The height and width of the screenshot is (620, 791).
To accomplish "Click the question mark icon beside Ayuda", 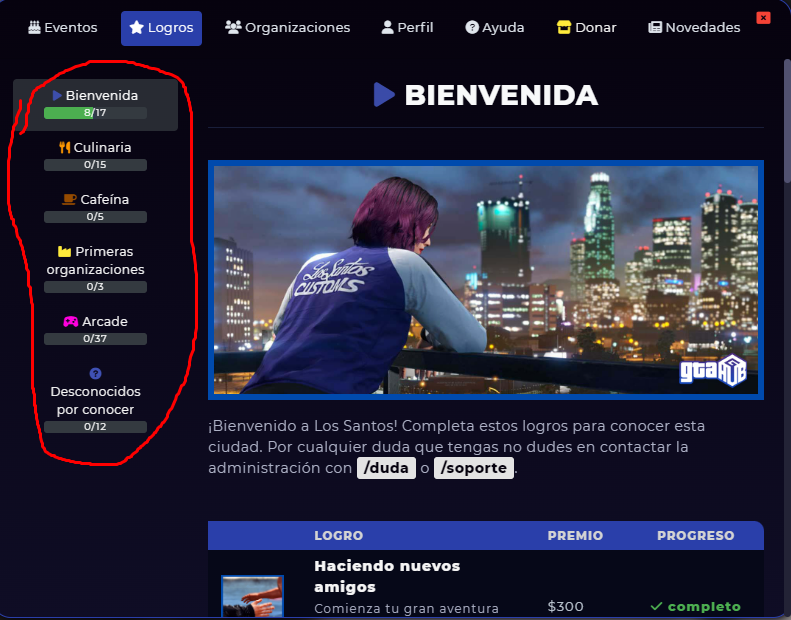I will 472,27.
